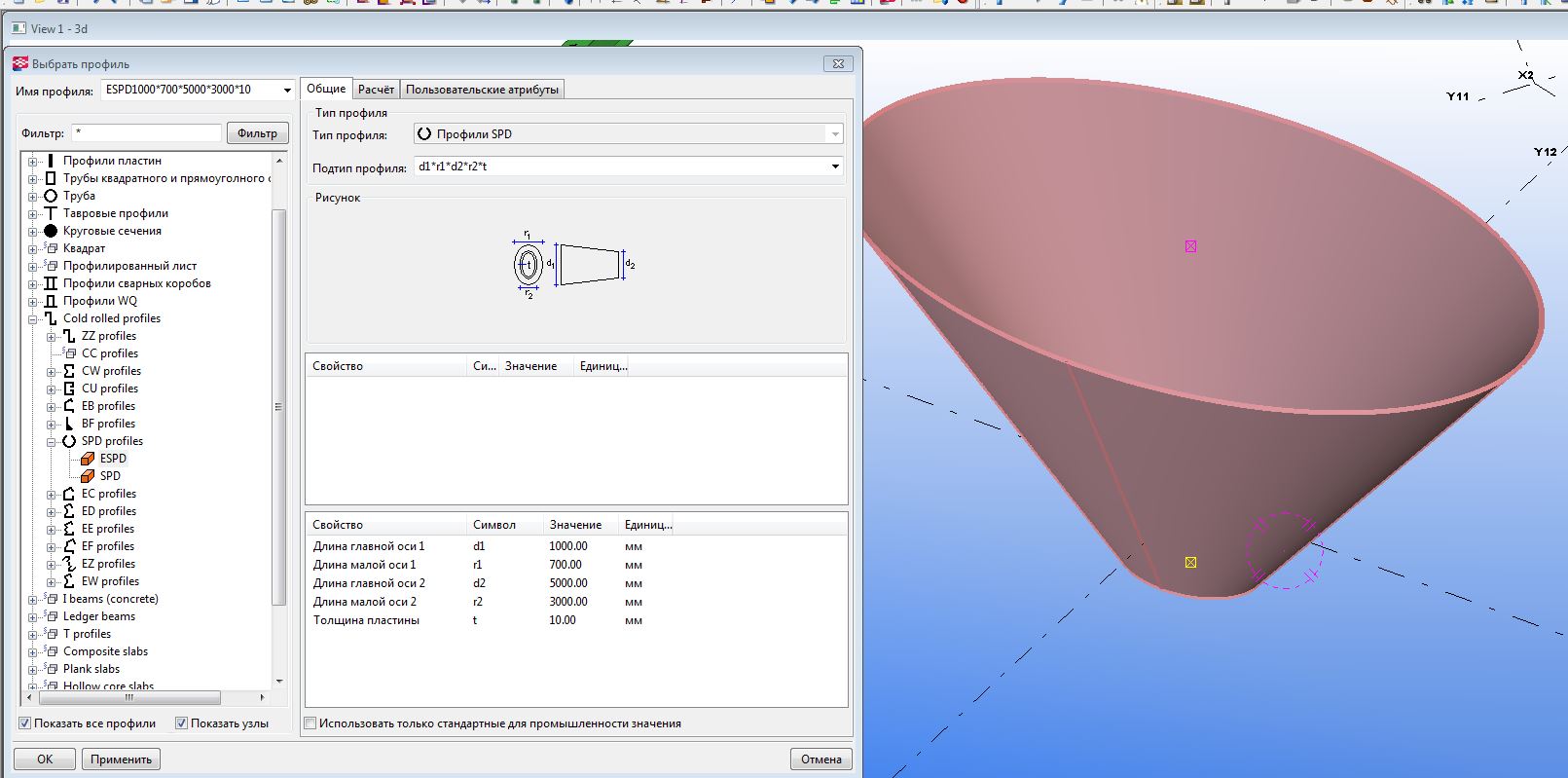Collapse the Cold rolled profiles tree node

click(x=32, y=318)
